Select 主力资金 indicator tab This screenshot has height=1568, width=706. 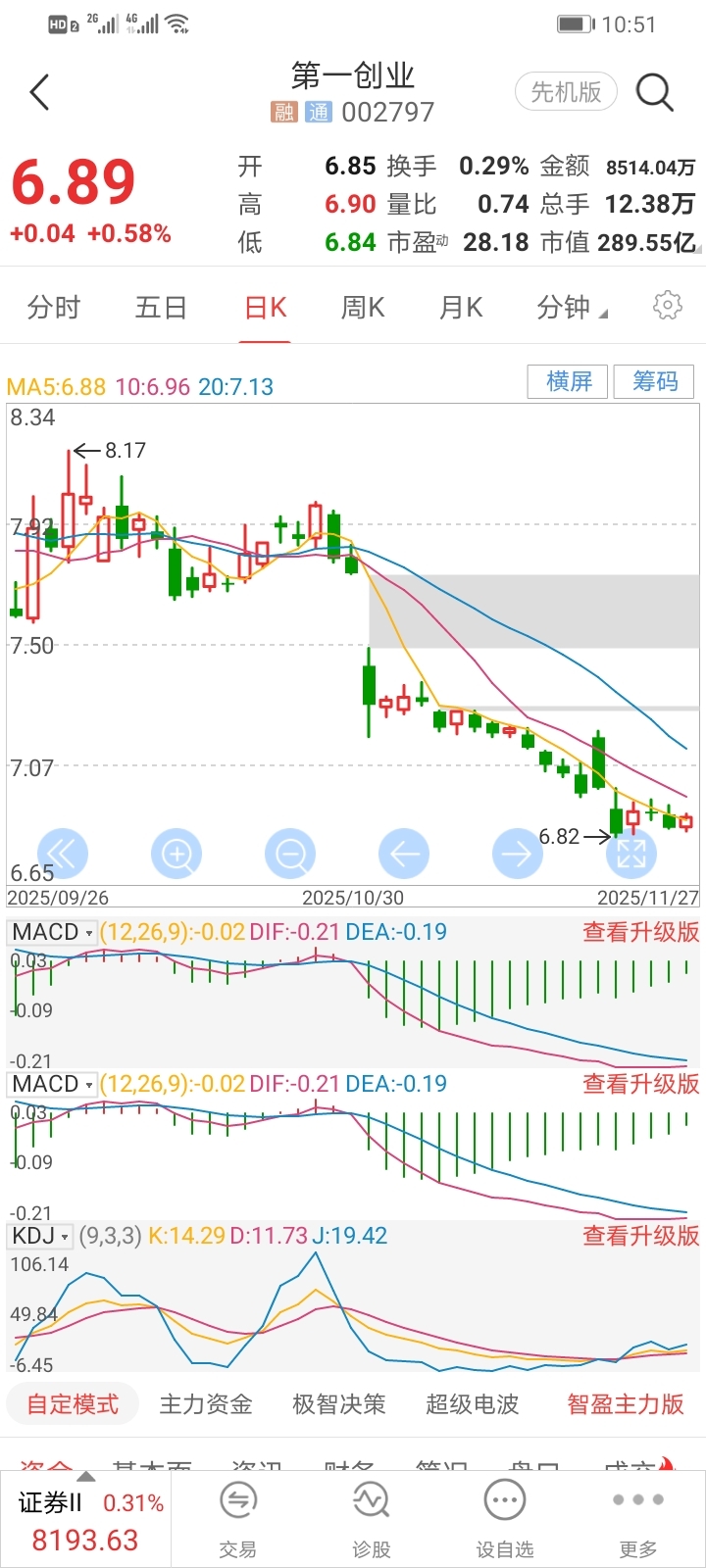206,1404
